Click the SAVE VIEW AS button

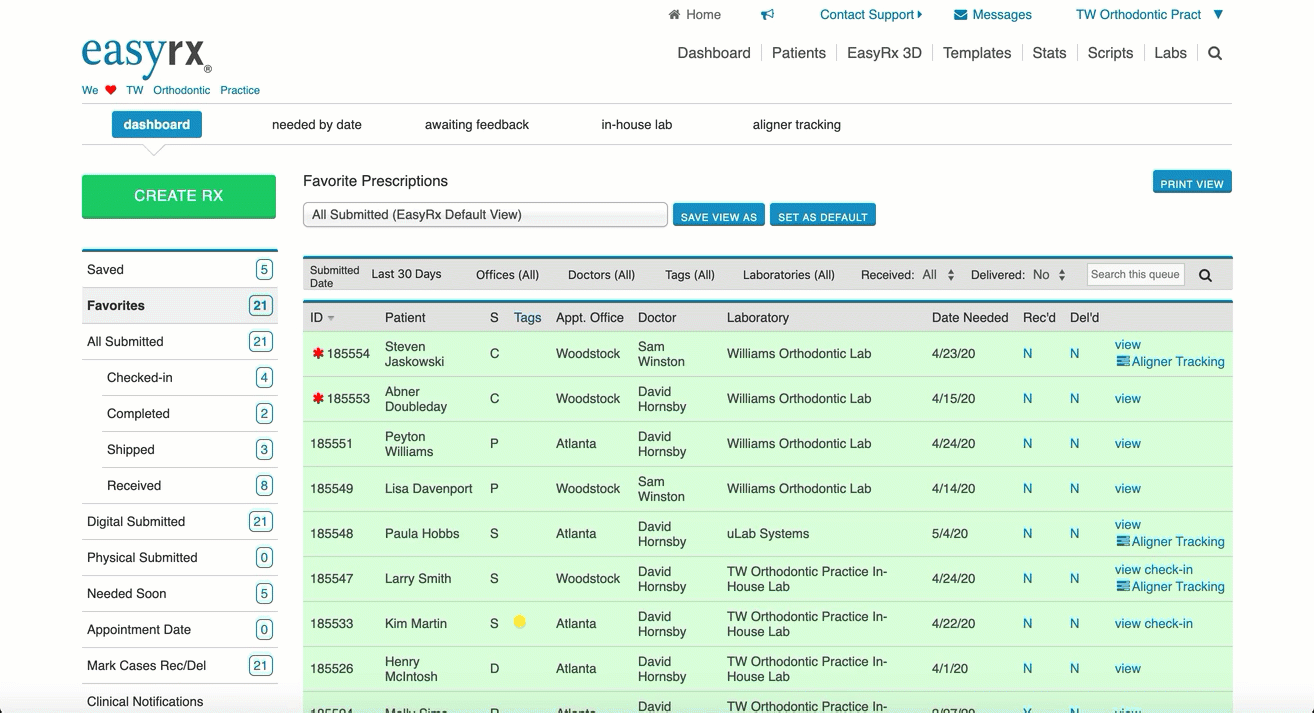[x=719, y=215]
